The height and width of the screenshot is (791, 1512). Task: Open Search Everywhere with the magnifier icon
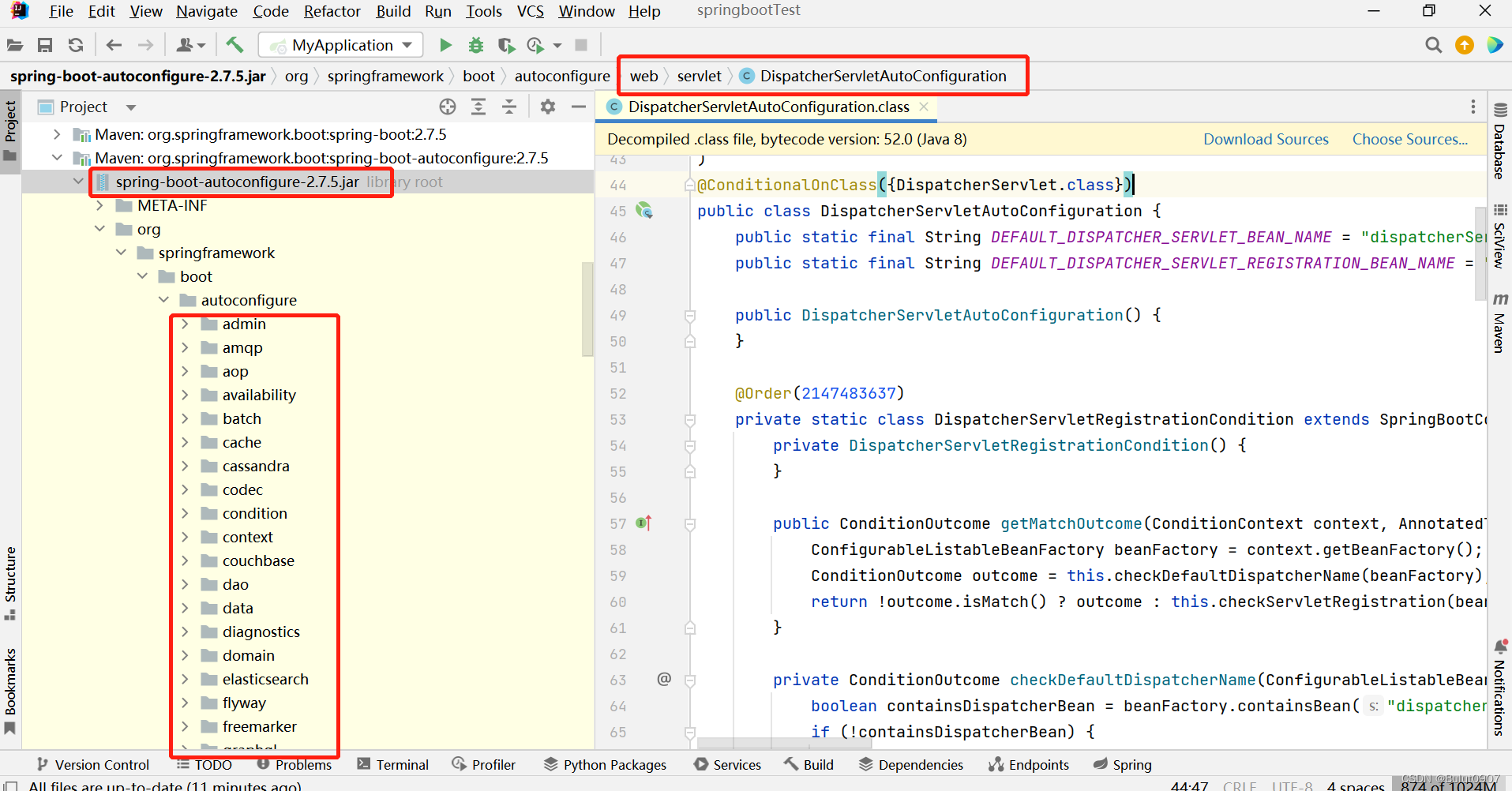point(1433,45)
